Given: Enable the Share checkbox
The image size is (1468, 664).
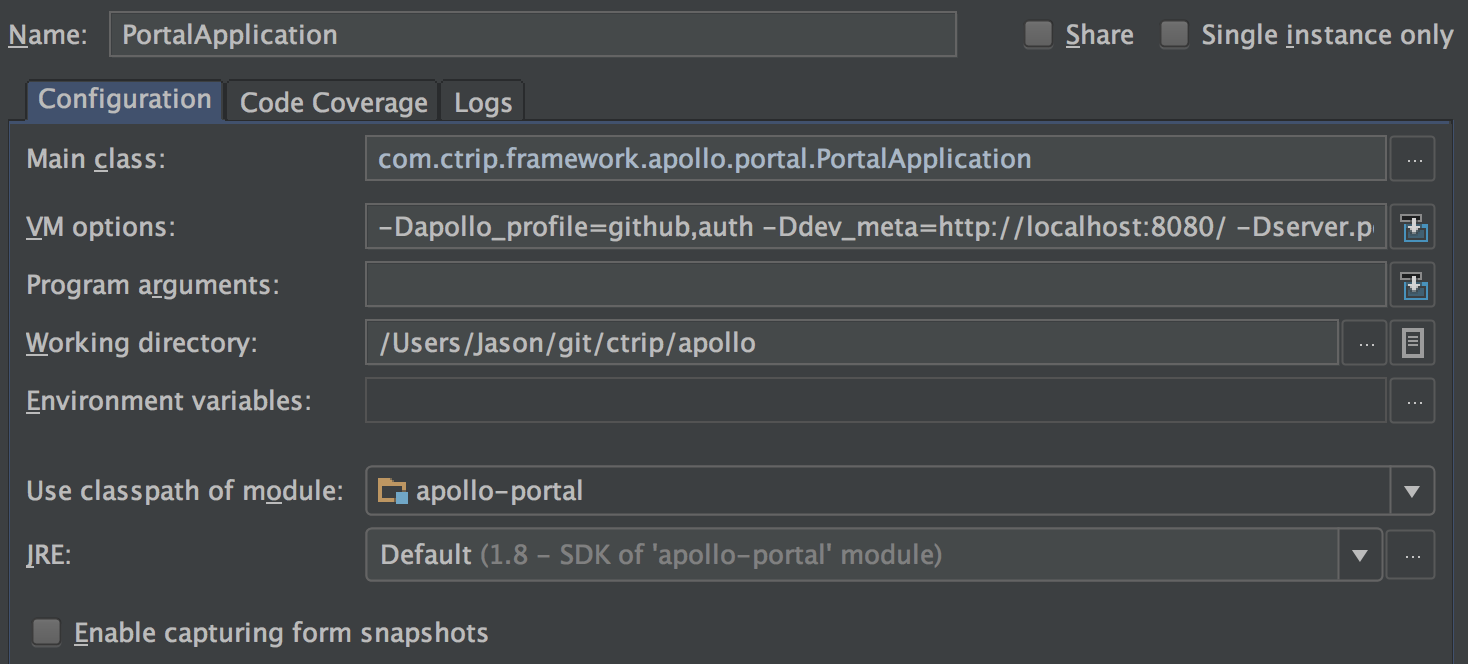Looking at the screenshot, I should 1038,33.
